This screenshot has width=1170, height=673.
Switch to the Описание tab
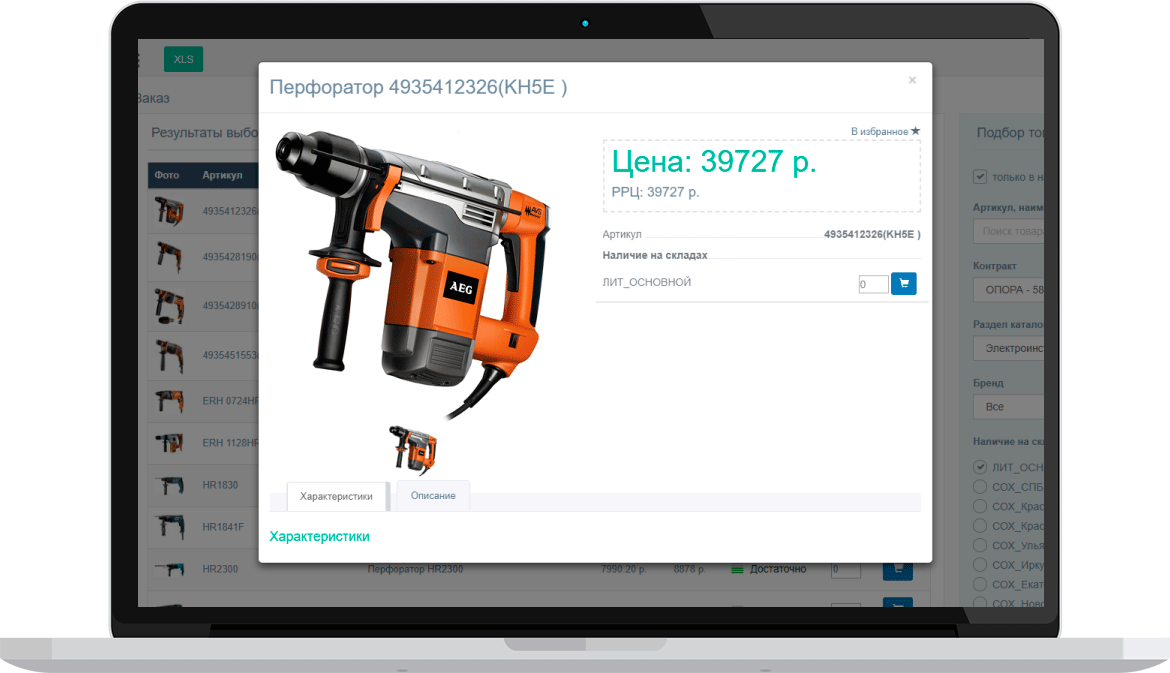tap(433, 495)
